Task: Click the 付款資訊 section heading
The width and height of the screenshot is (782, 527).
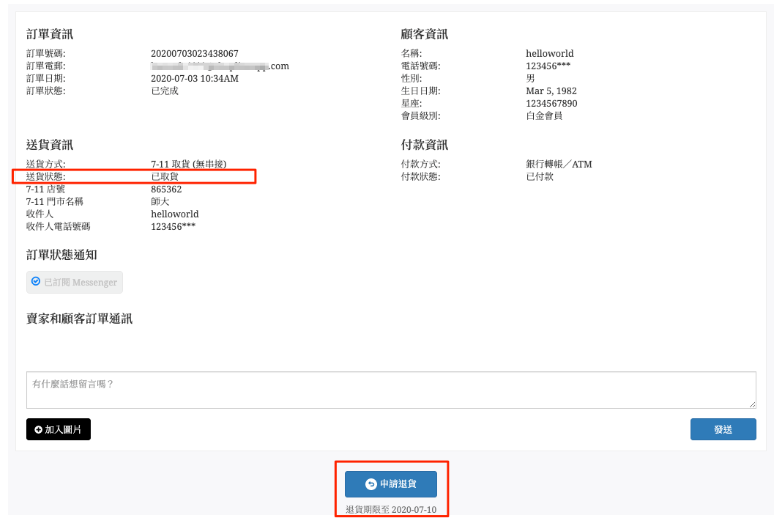Action: [x=424, y=145]
